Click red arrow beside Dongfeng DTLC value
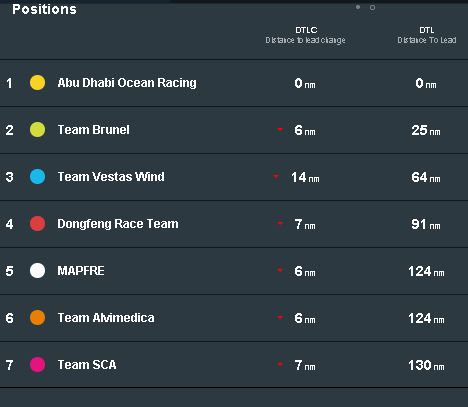Screen dimensions: 468x407 [x=280, y=223]
